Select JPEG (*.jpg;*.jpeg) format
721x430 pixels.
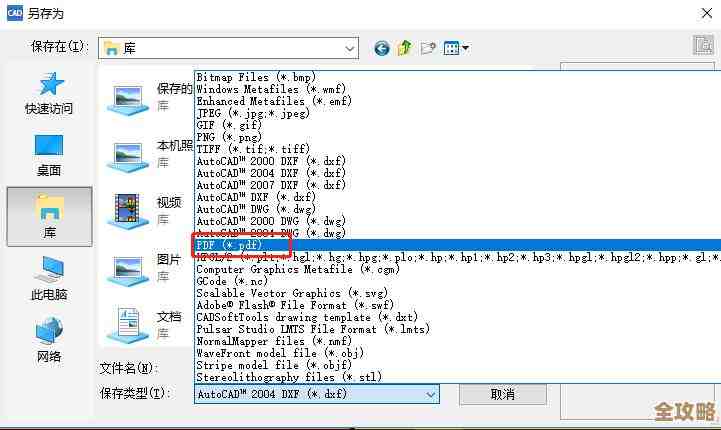click(253, 113)
